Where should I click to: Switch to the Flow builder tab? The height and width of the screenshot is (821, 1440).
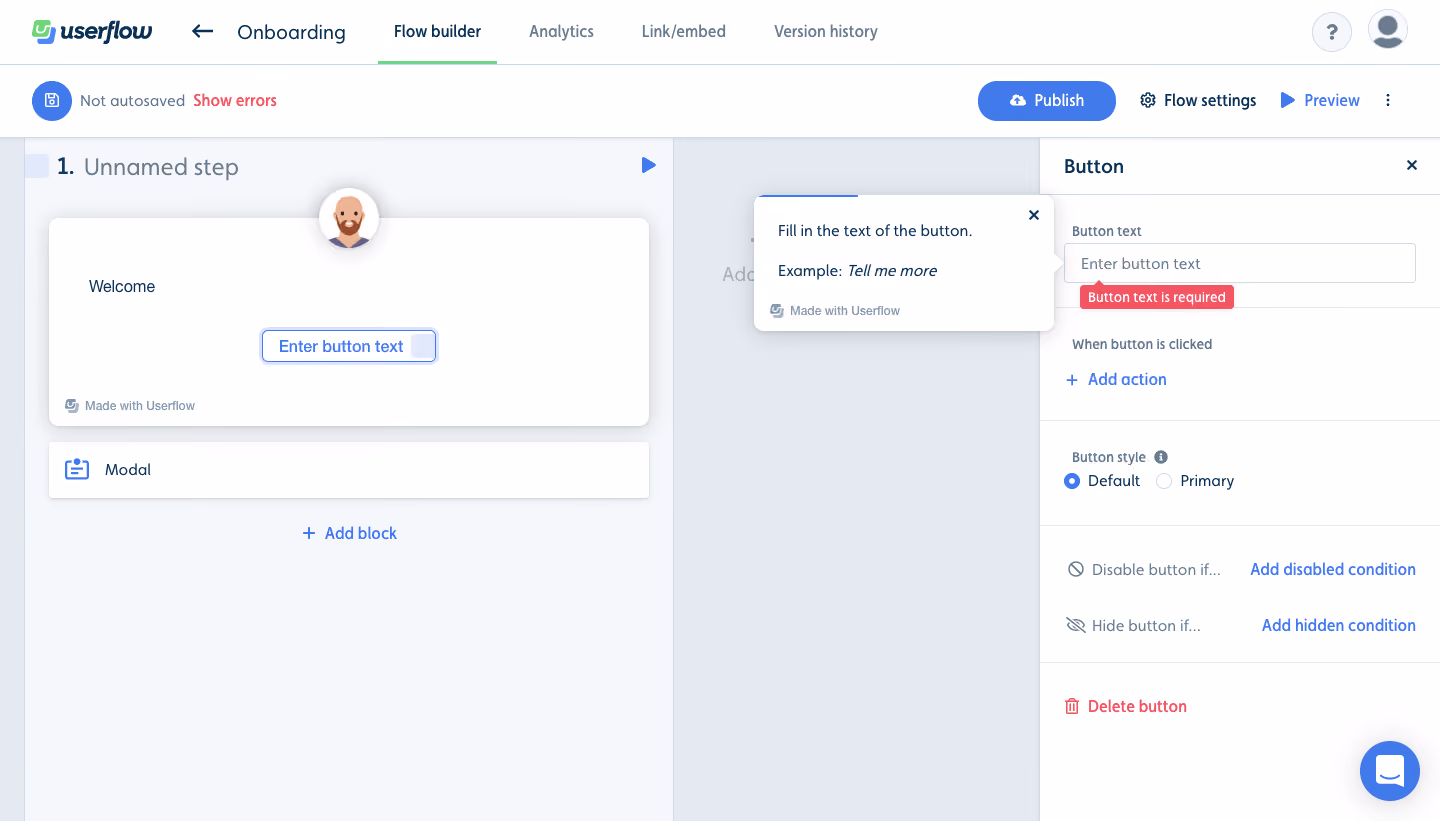[437, 32]
